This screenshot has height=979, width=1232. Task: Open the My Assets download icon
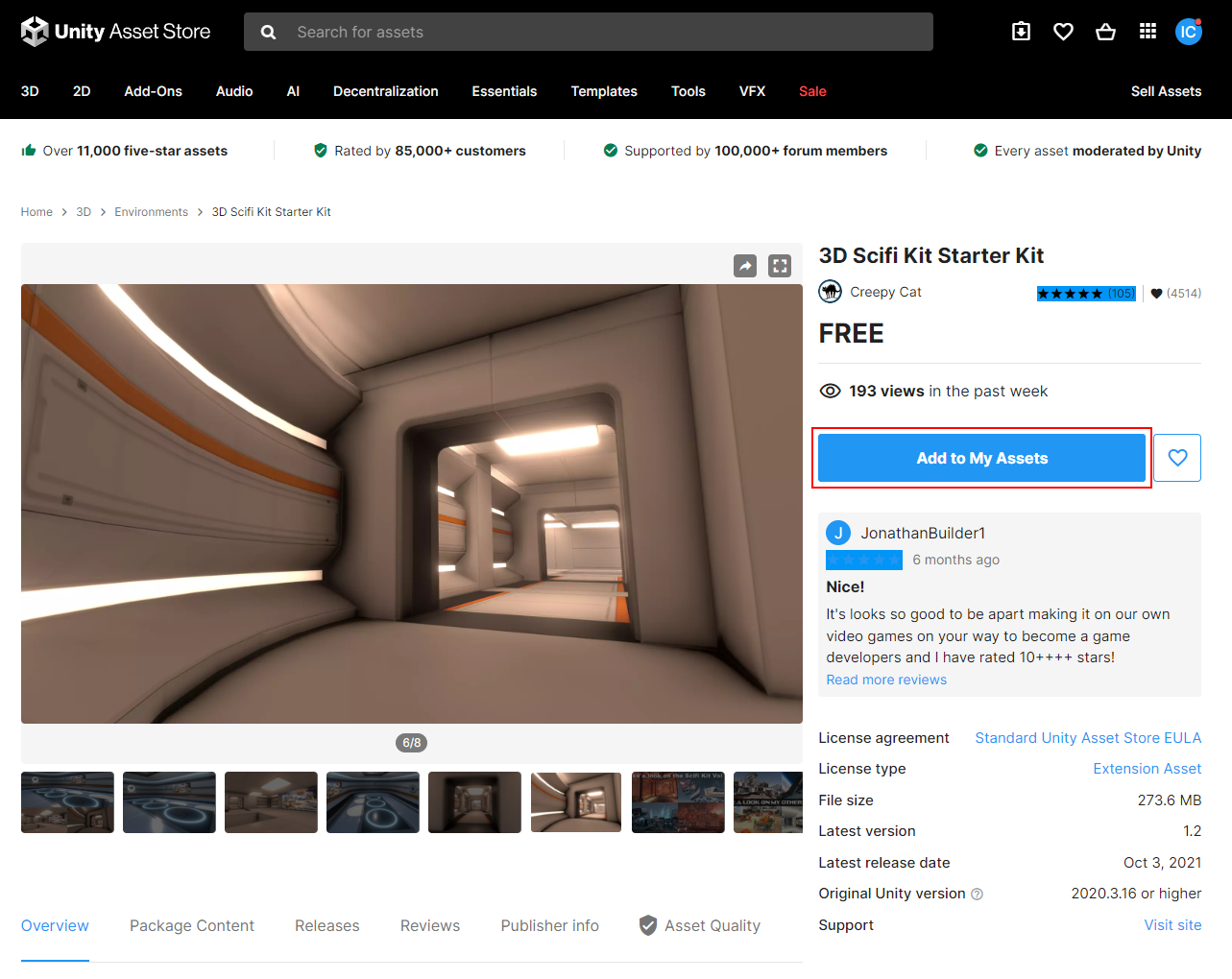(1021, 32)
